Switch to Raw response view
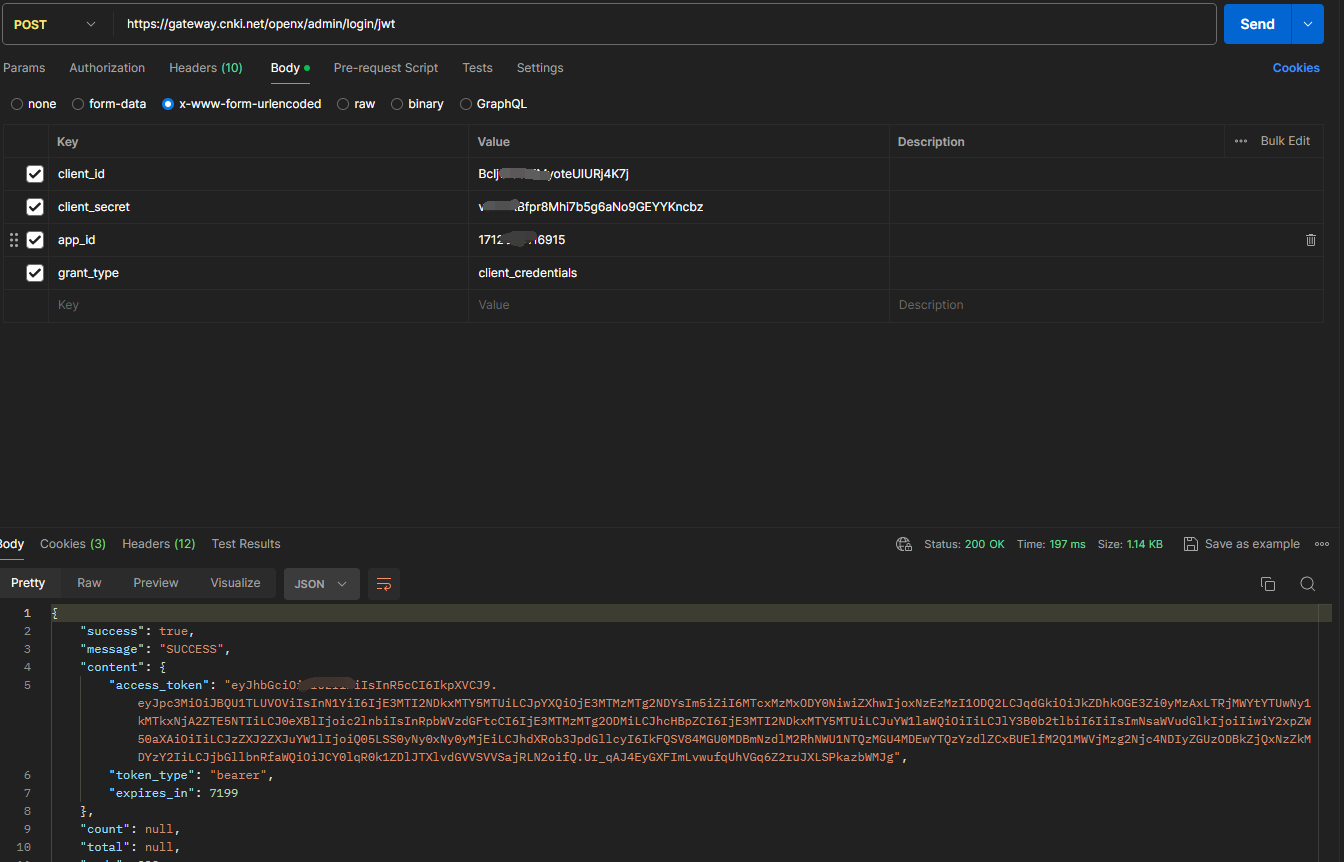Screen dimensions: 1344x862 pos(89,583)
